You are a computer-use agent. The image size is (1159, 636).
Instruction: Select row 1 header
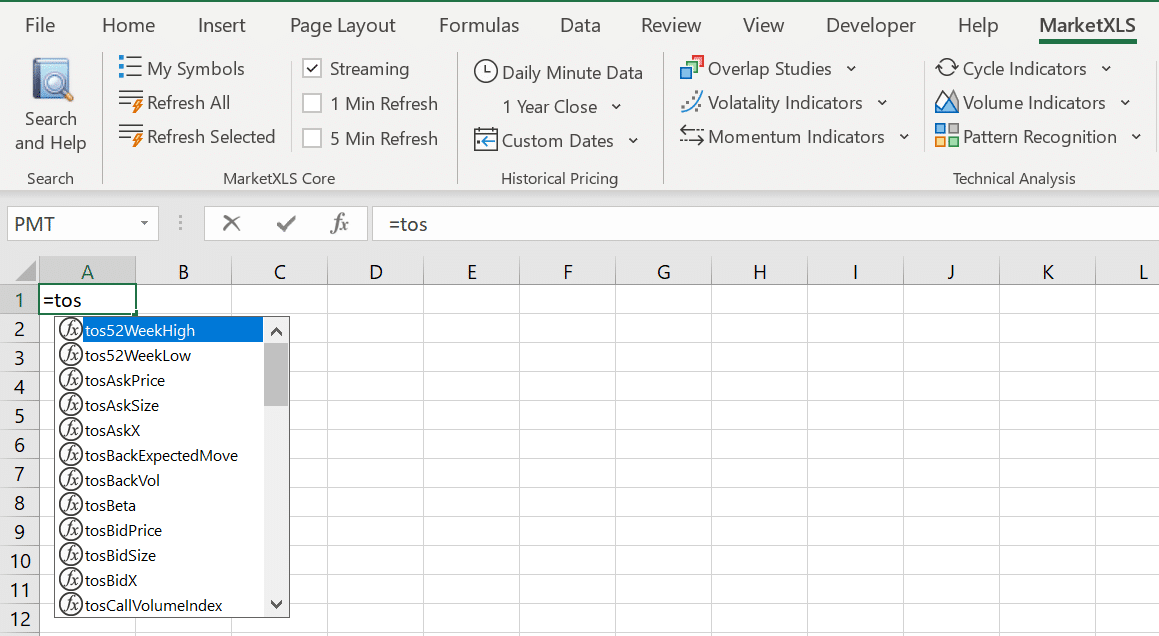(19, 300)
